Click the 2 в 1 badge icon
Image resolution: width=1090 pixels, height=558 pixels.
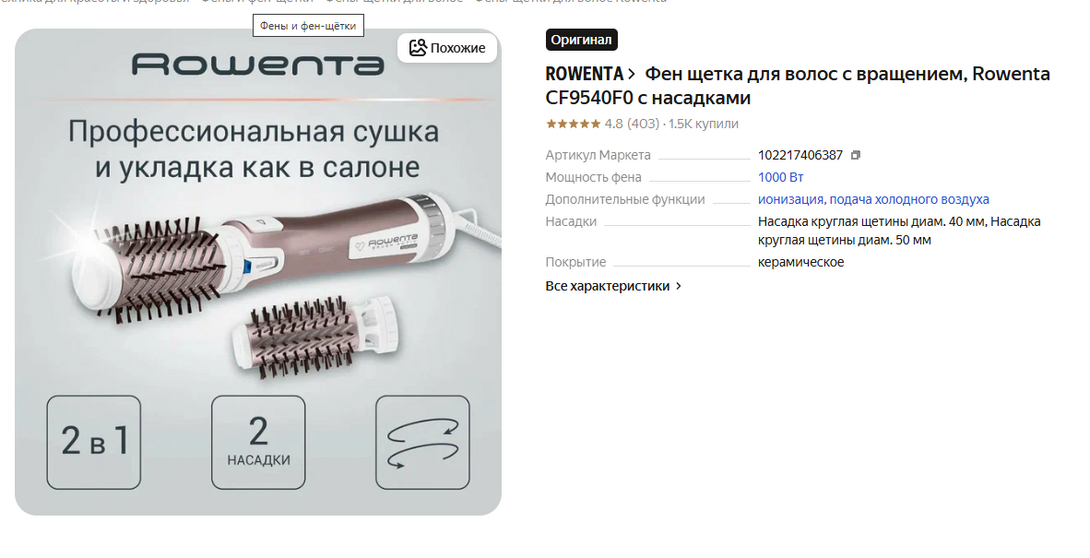tap(94, 442)
